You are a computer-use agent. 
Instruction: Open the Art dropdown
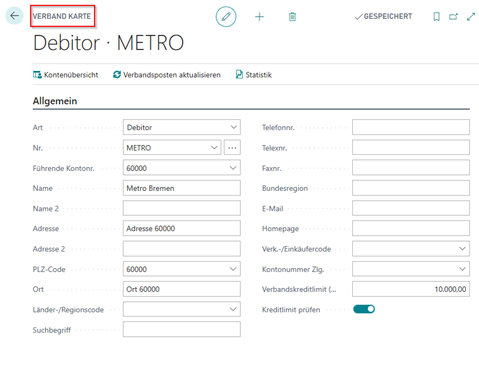234,127
